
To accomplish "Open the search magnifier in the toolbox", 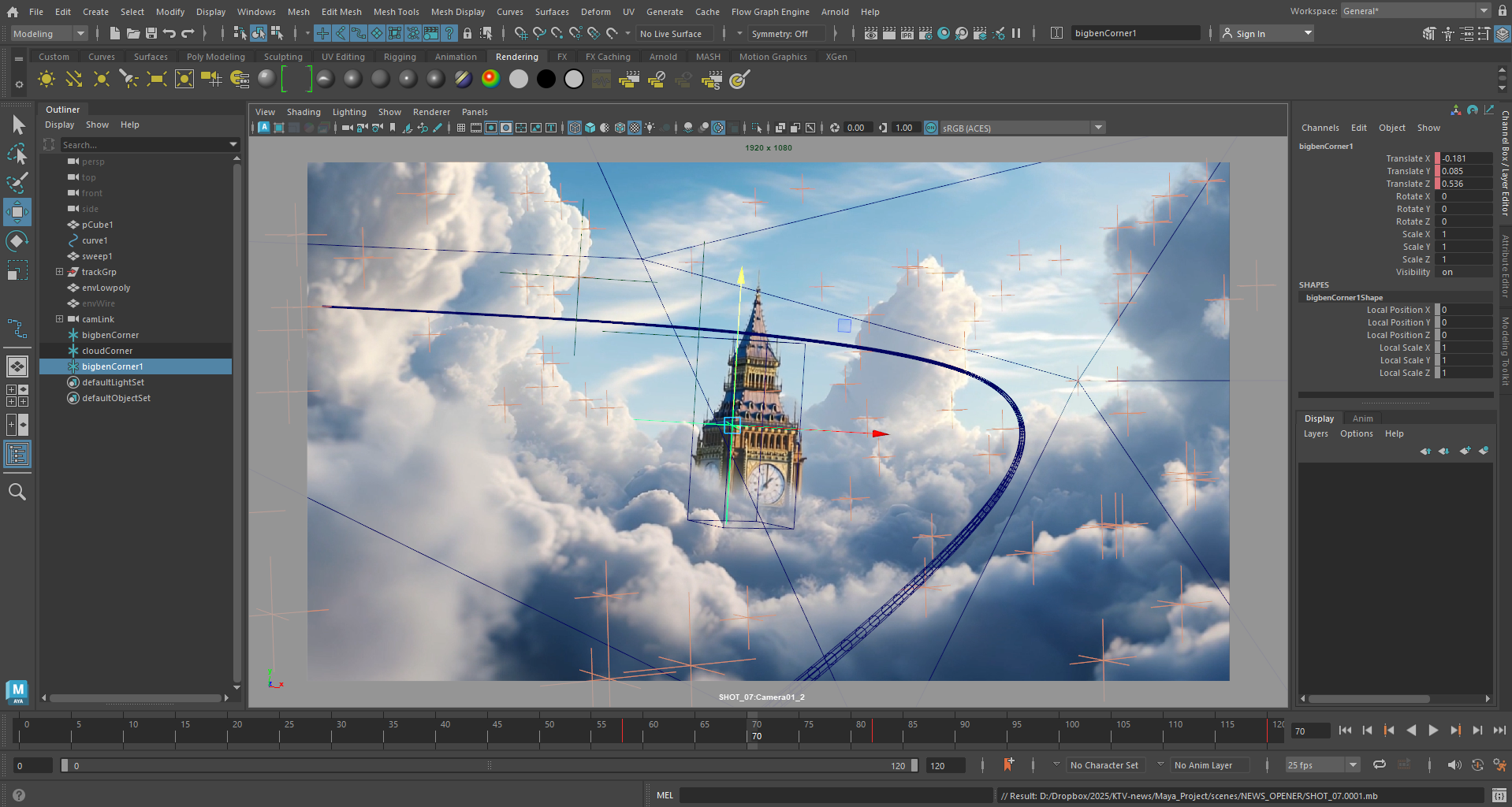I will click(17, 492).
